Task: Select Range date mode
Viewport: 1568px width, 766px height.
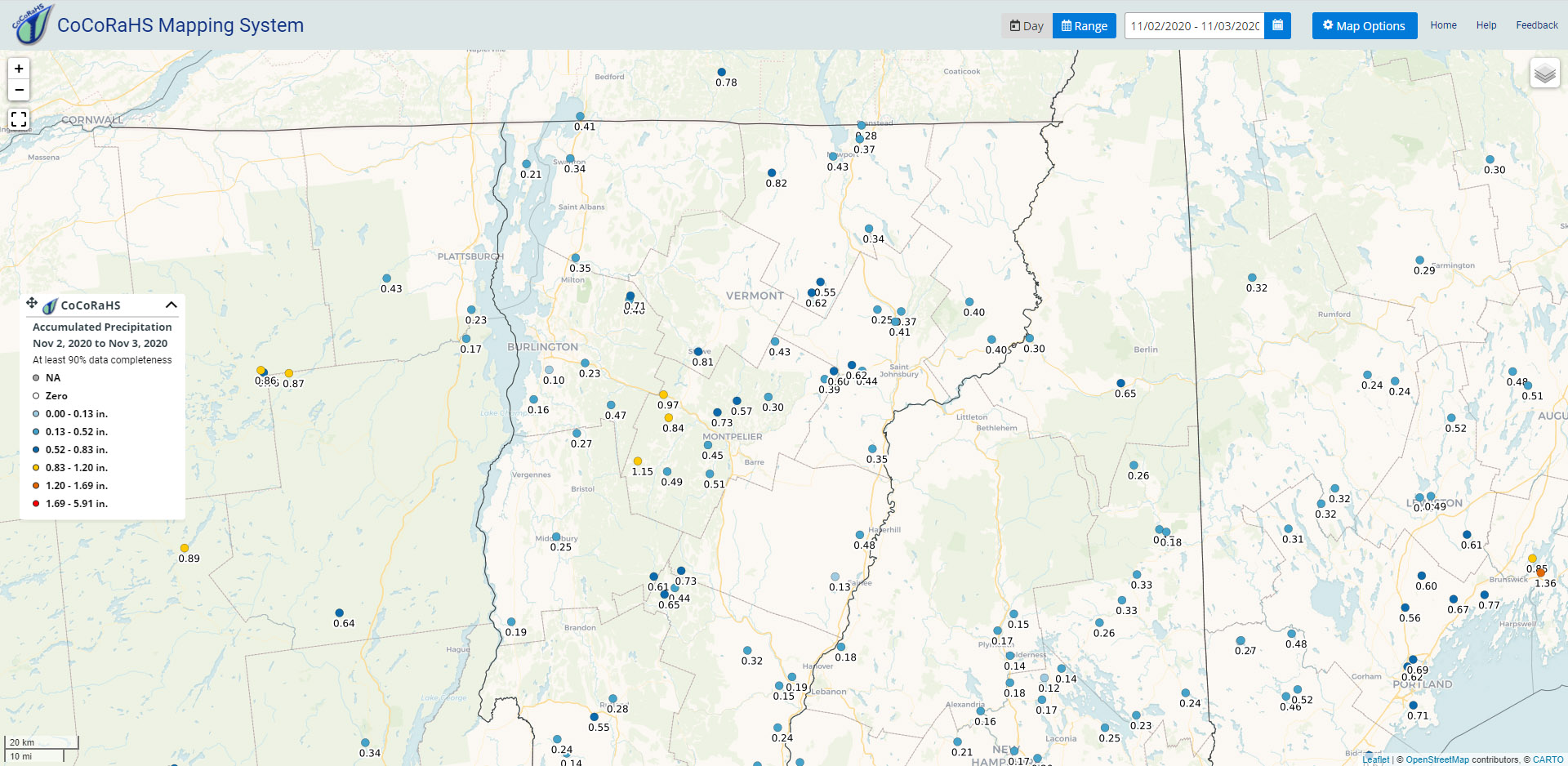Action: pyautogui.click(x=1084, y=26)
